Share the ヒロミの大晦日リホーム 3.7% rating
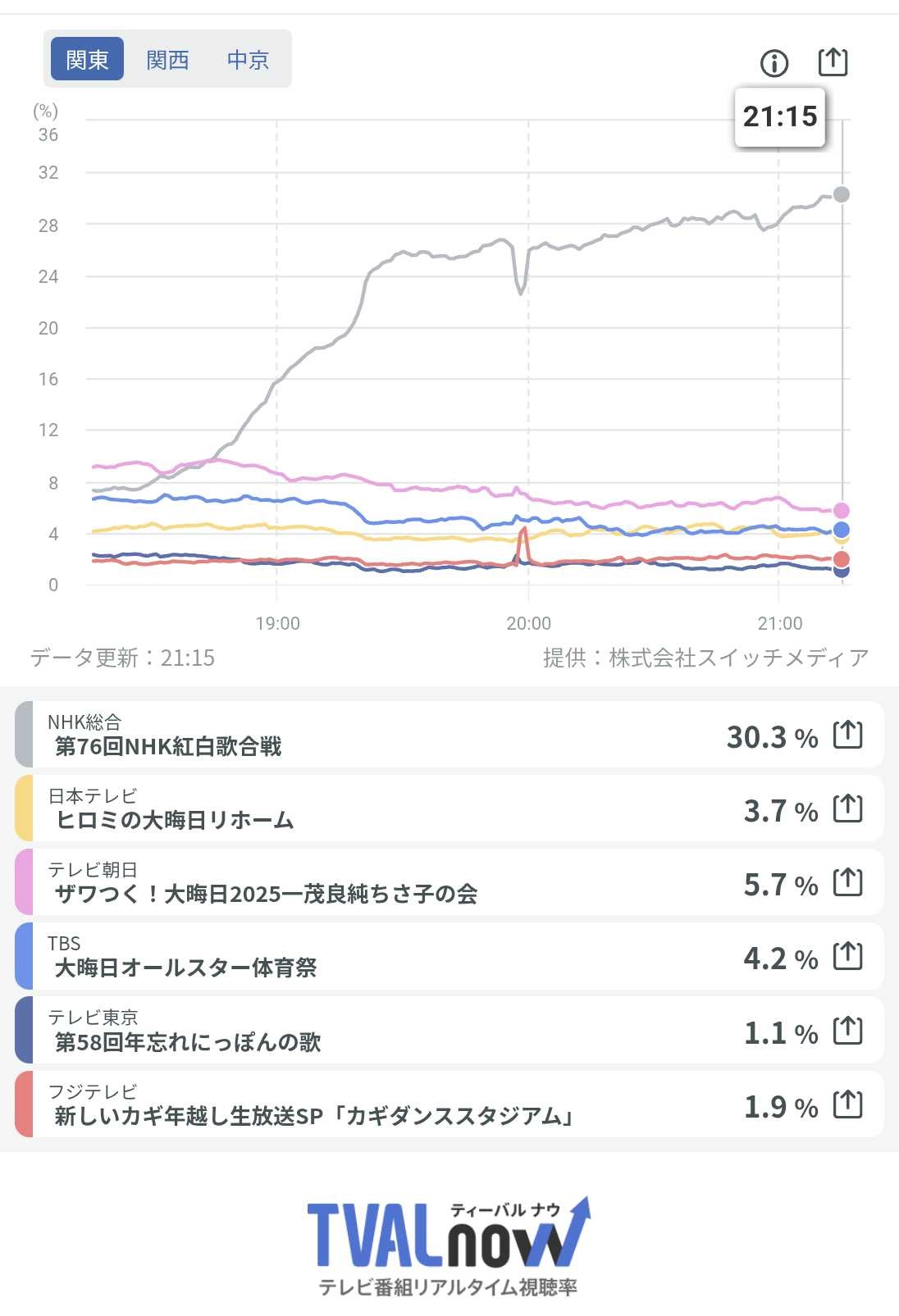This screenshot has height=1316, width=899. click(847, 808)
